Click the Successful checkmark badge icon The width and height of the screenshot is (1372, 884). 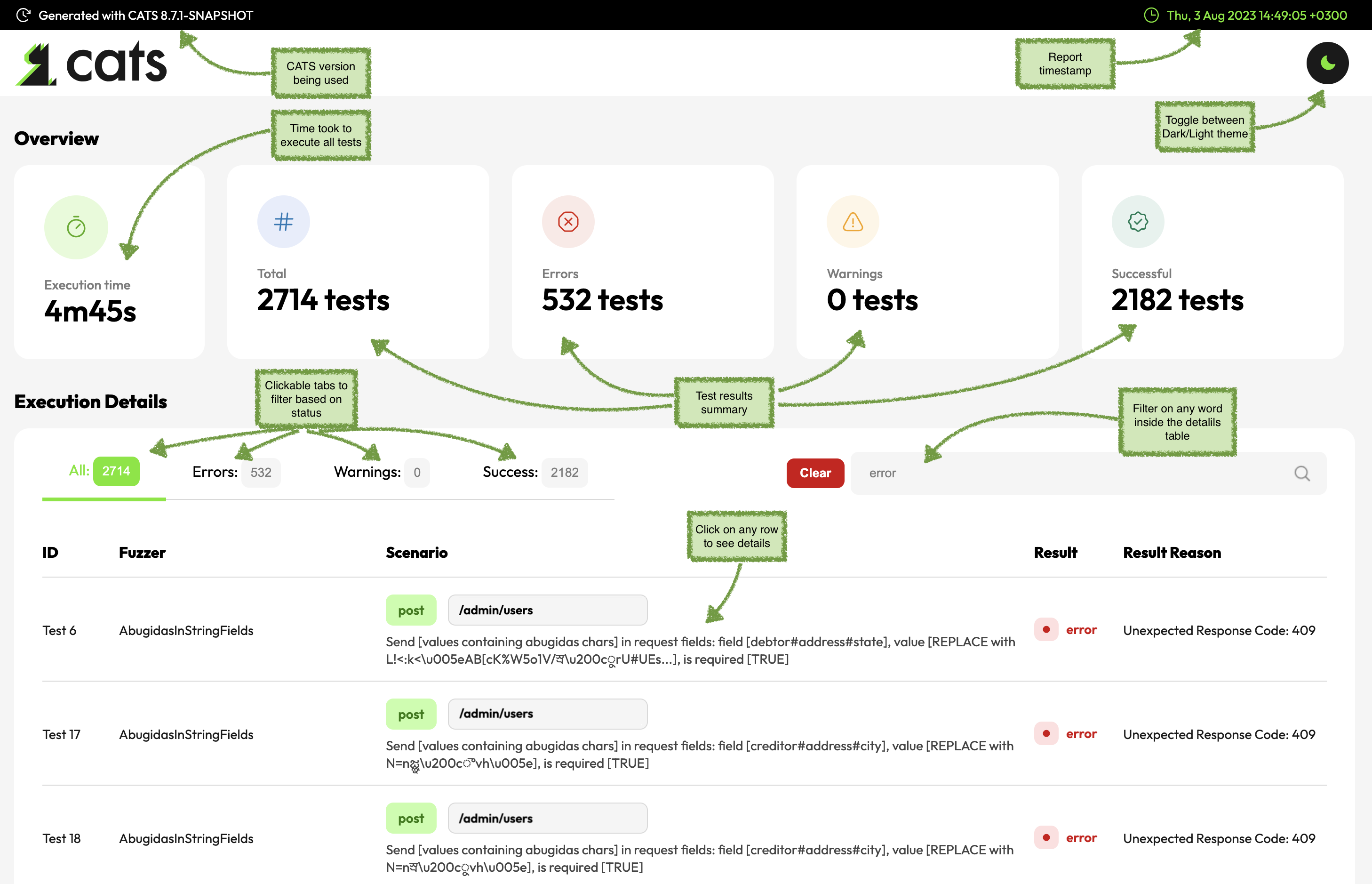tap(1137, 222)
